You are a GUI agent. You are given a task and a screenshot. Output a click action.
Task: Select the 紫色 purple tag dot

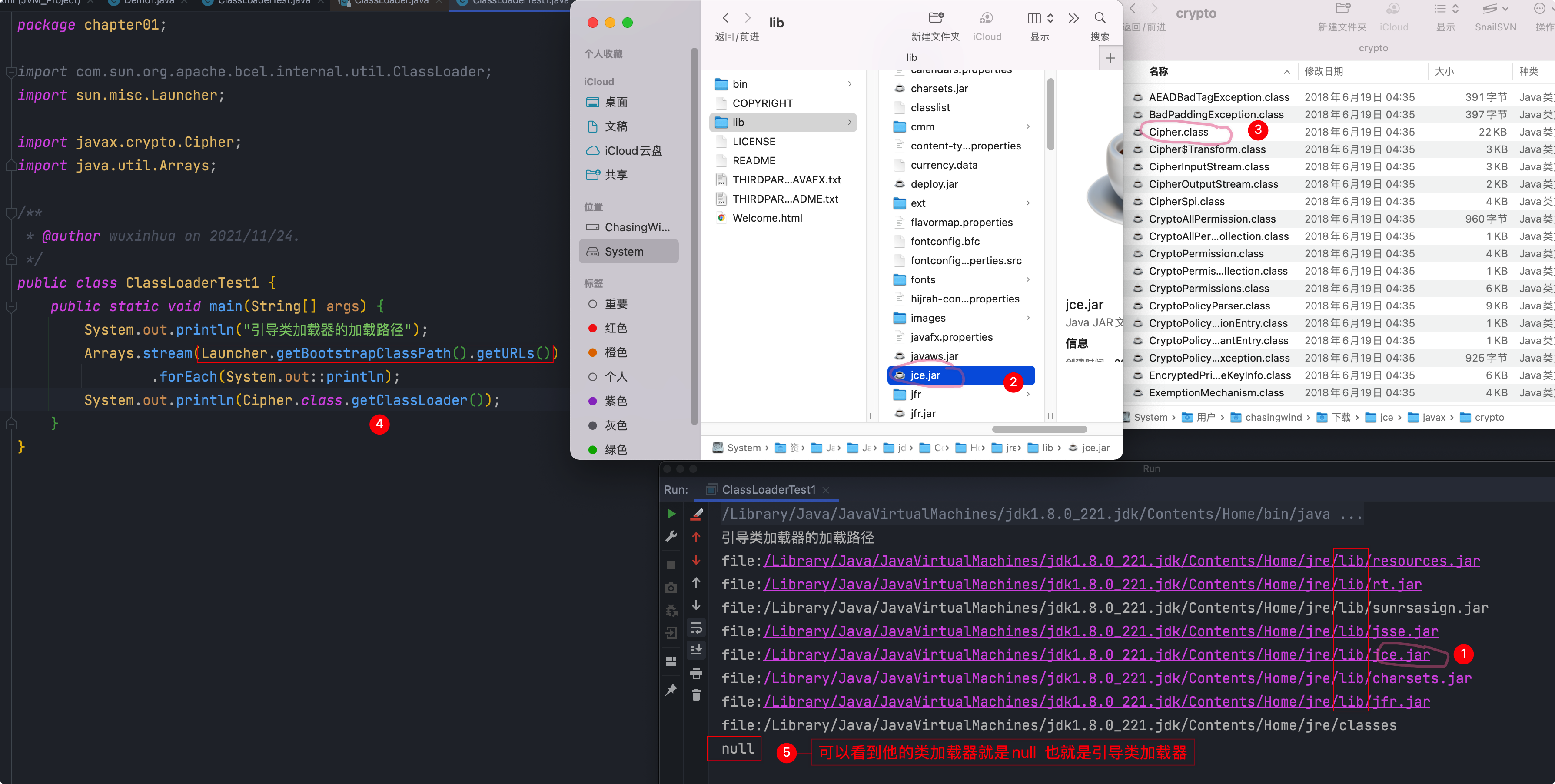pos(592,402)
